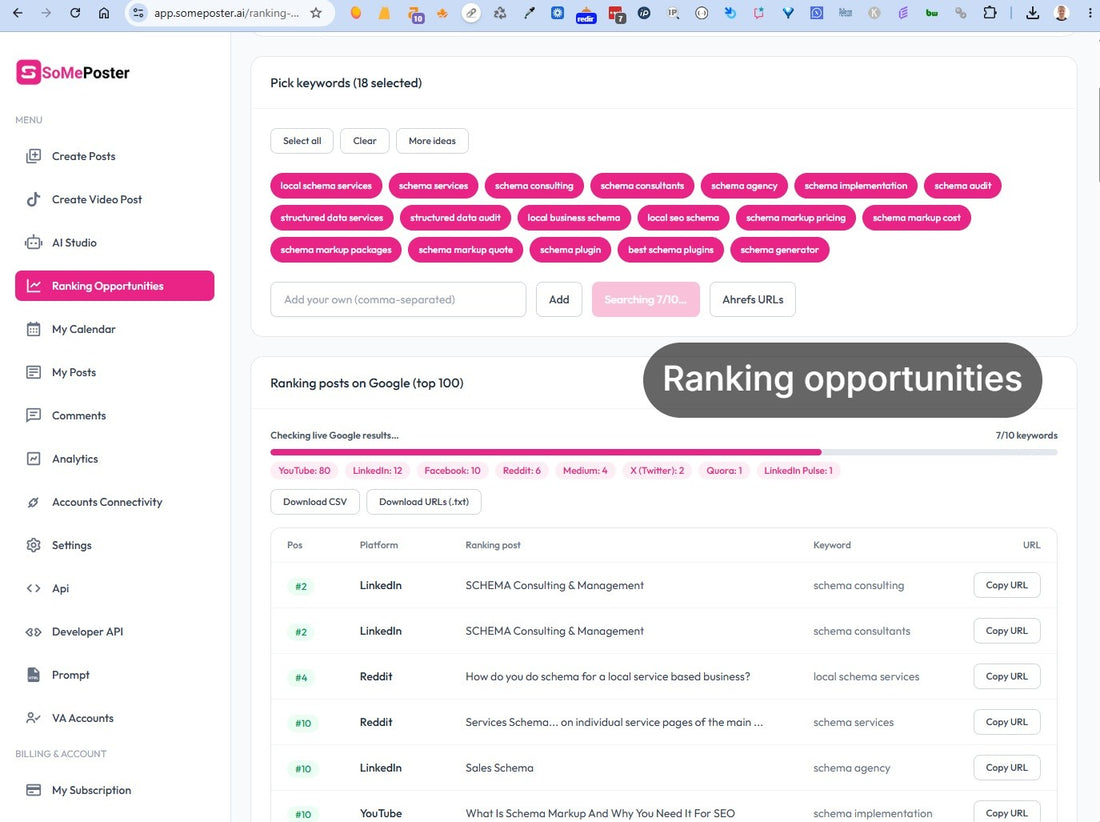Go to browser home page icon

(x=104, y=13)
